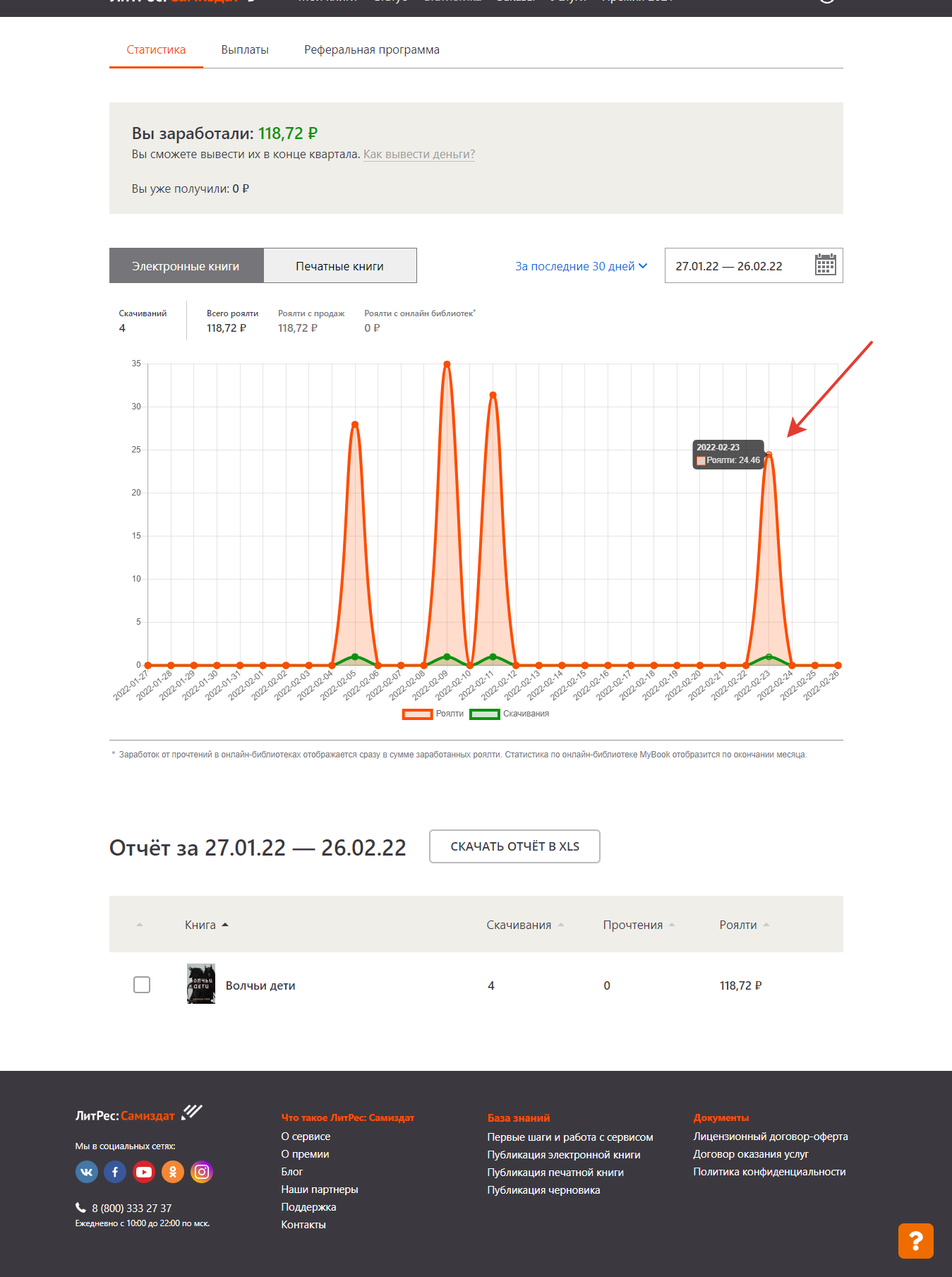
Task: Open the Публикация электронной книги link
Action: [564, 1155]
